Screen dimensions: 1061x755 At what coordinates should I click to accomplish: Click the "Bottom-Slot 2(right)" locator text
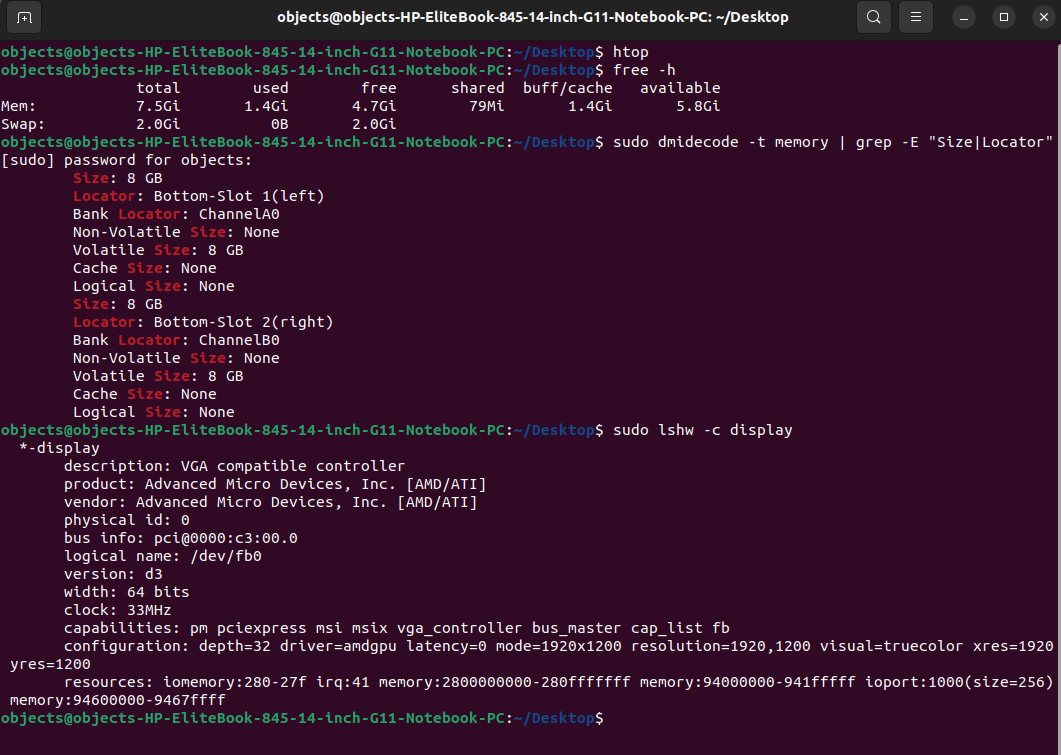pyautogui.click(x=243, y=322)
